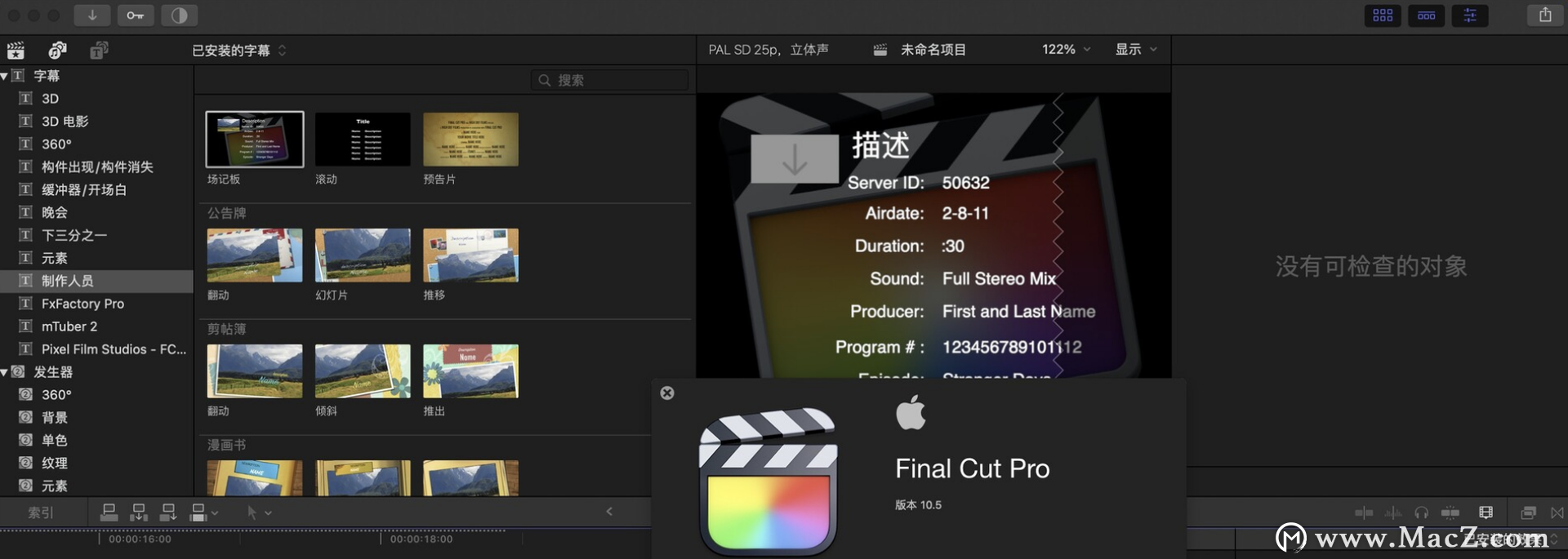1568x559 pixels.
Task: Toggle the browser grid layout button
Action: [1383, 15]
